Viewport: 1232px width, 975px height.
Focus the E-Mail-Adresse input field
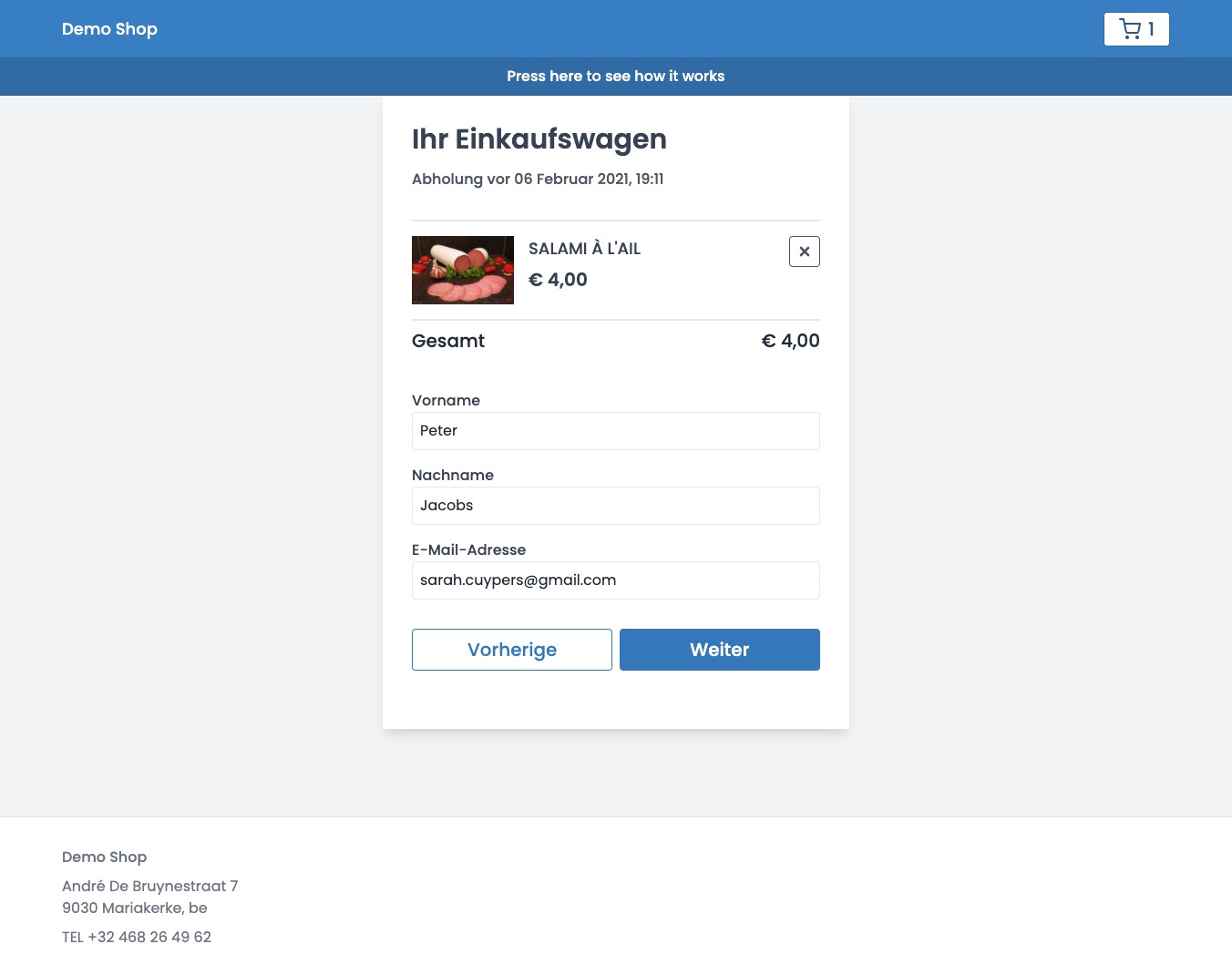pos(615,580)
